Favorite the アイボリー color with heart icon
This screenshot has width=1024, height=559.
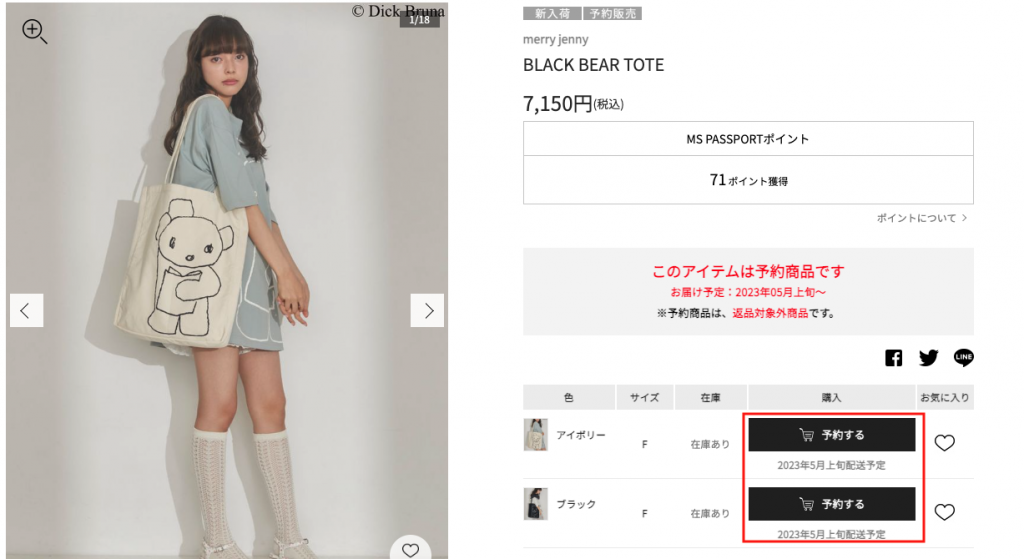coord(944,443)
